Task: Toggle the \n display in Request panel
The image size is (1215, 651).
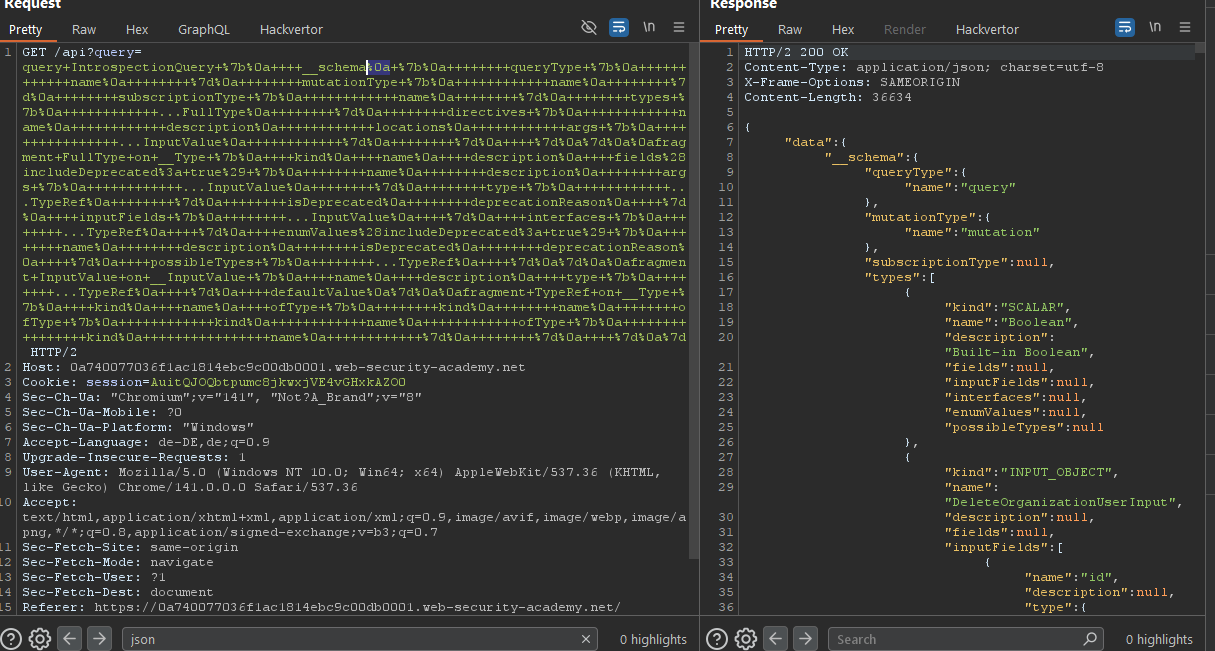Action: tap(650, 27)
